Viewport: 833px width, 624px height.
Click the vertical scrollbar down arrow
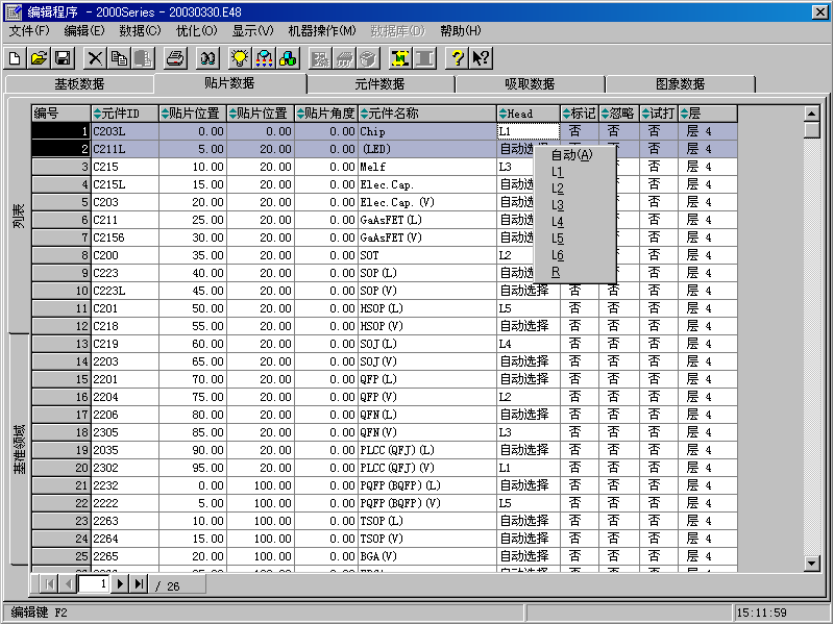812,564
